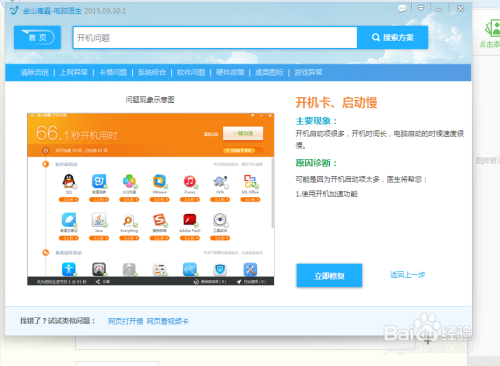Click the Kingsoft bird logo in title bar
500x366 pixels.
click(14, 11)
